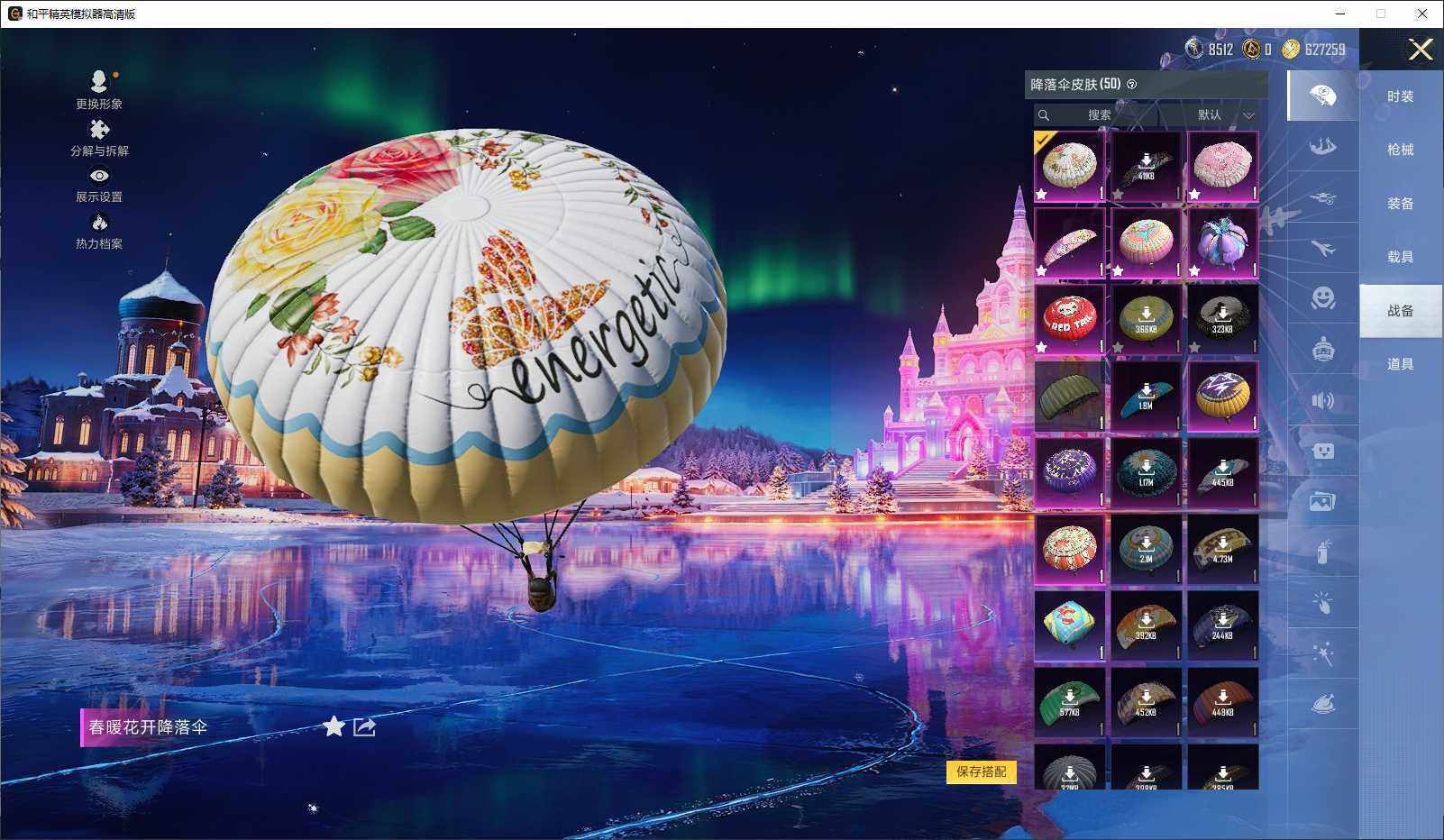Open 更换形象 to change character appearance
Viewport: 1444px width, 840px height.
coord(99,88)
